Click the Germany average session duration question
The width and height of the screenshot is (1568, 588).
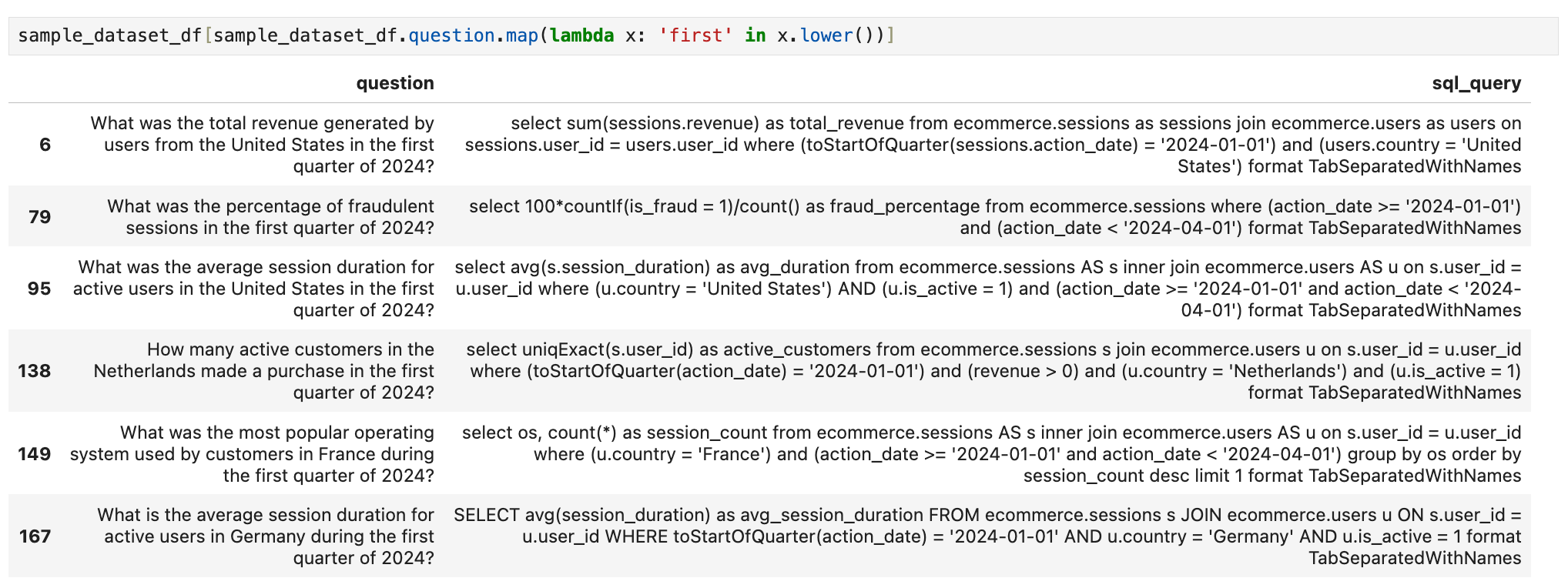265,536
